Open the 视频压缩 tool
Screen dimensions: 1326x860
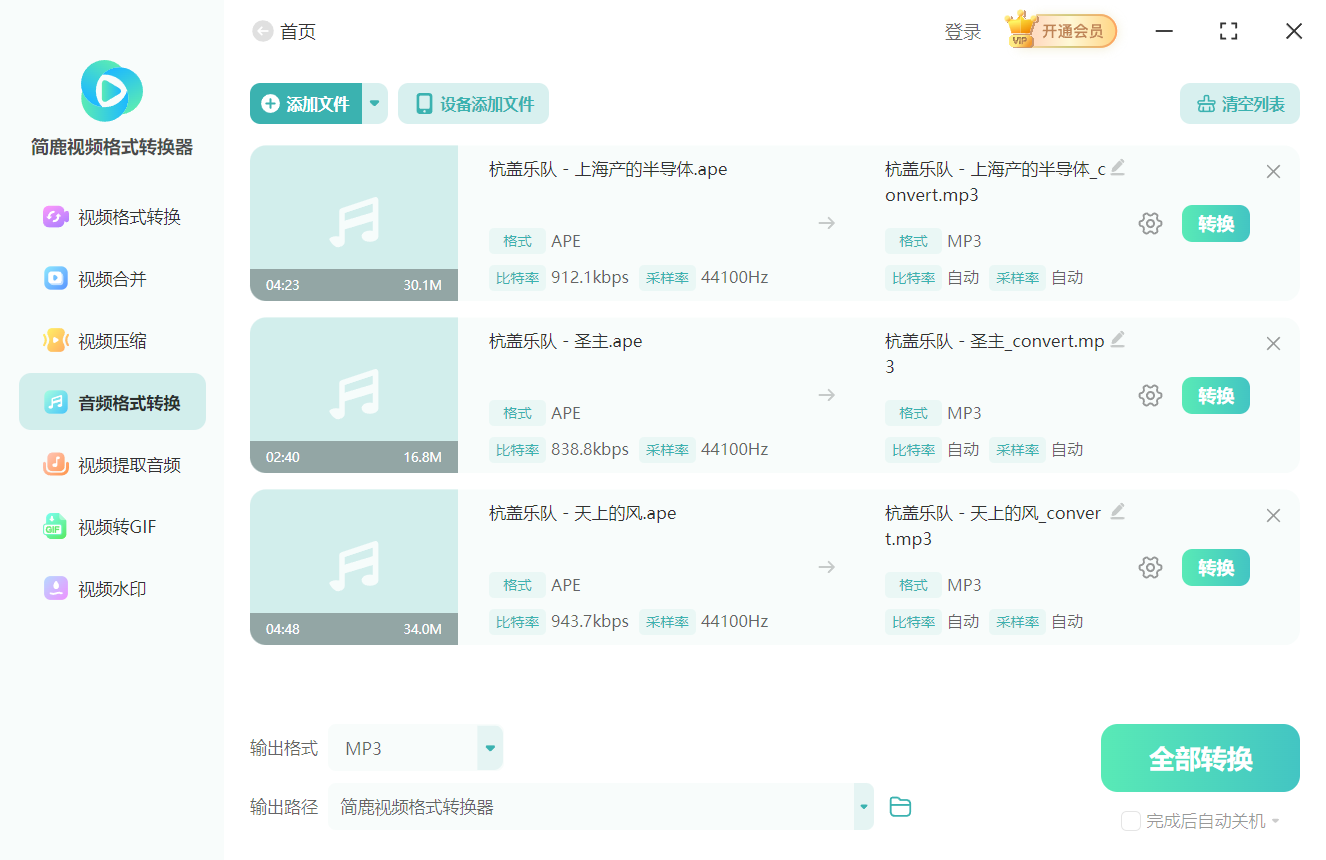click(x=111, y=339)
